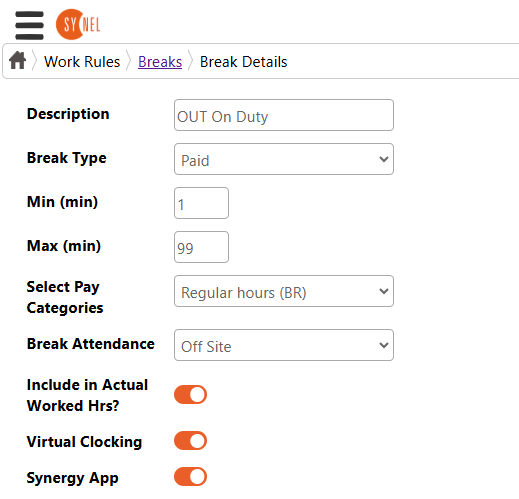519x499 pixels.
Task: Turn off the Virtual Clocking switch
Action: [x=190, y=441]
